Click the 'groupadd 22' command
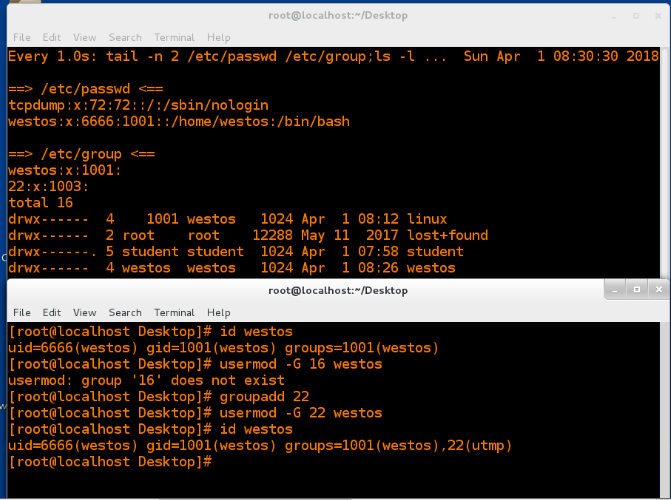671x500 pixels. pyautogui.click(x=264, y=397)
